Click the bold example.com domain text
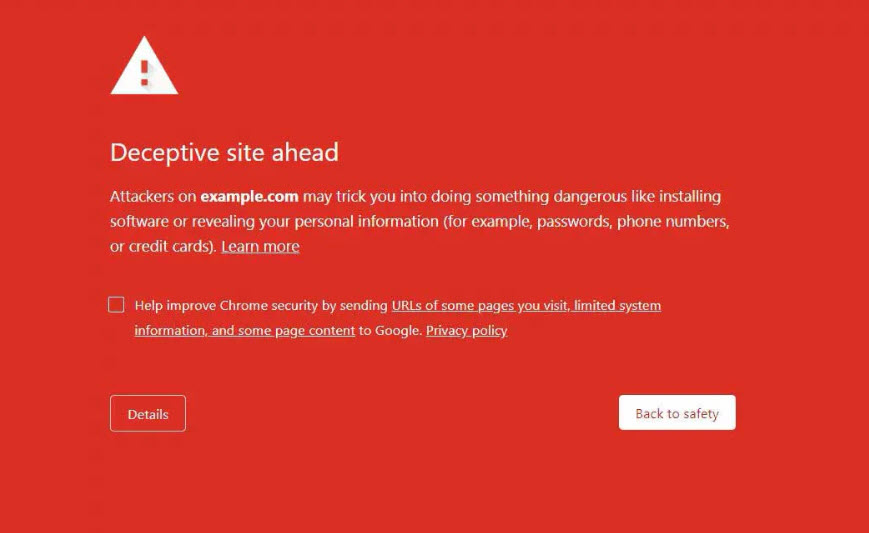 (x=249, y=196)
